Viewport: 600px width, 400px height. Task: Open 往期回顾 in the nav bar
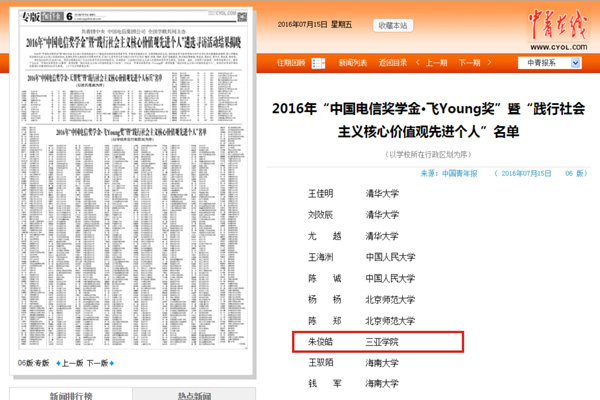coord(291,63)
